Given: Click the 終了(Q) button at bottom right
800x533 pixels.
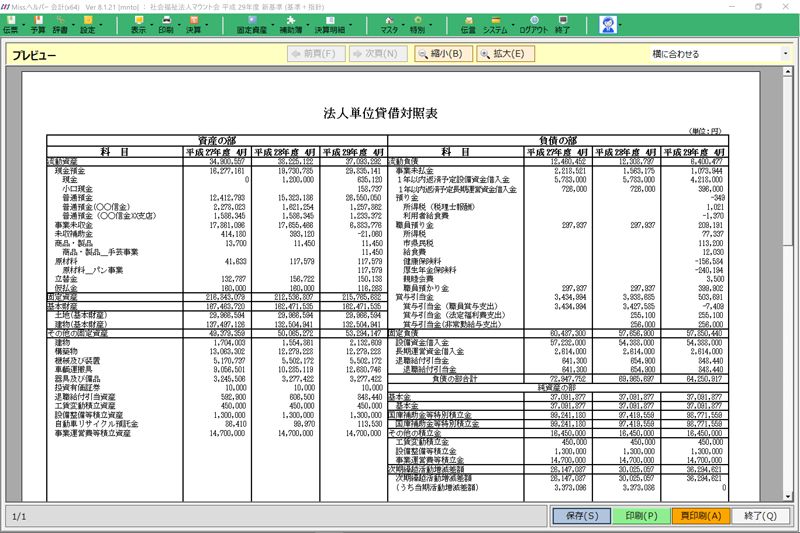Looking at the screenshot, I should pos(760,516).
